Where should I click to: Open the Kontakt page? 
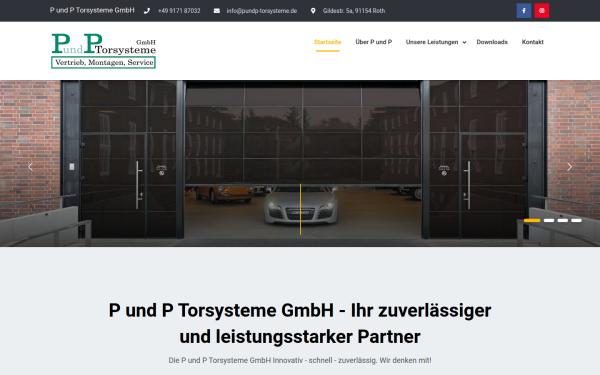coord(533,42)
